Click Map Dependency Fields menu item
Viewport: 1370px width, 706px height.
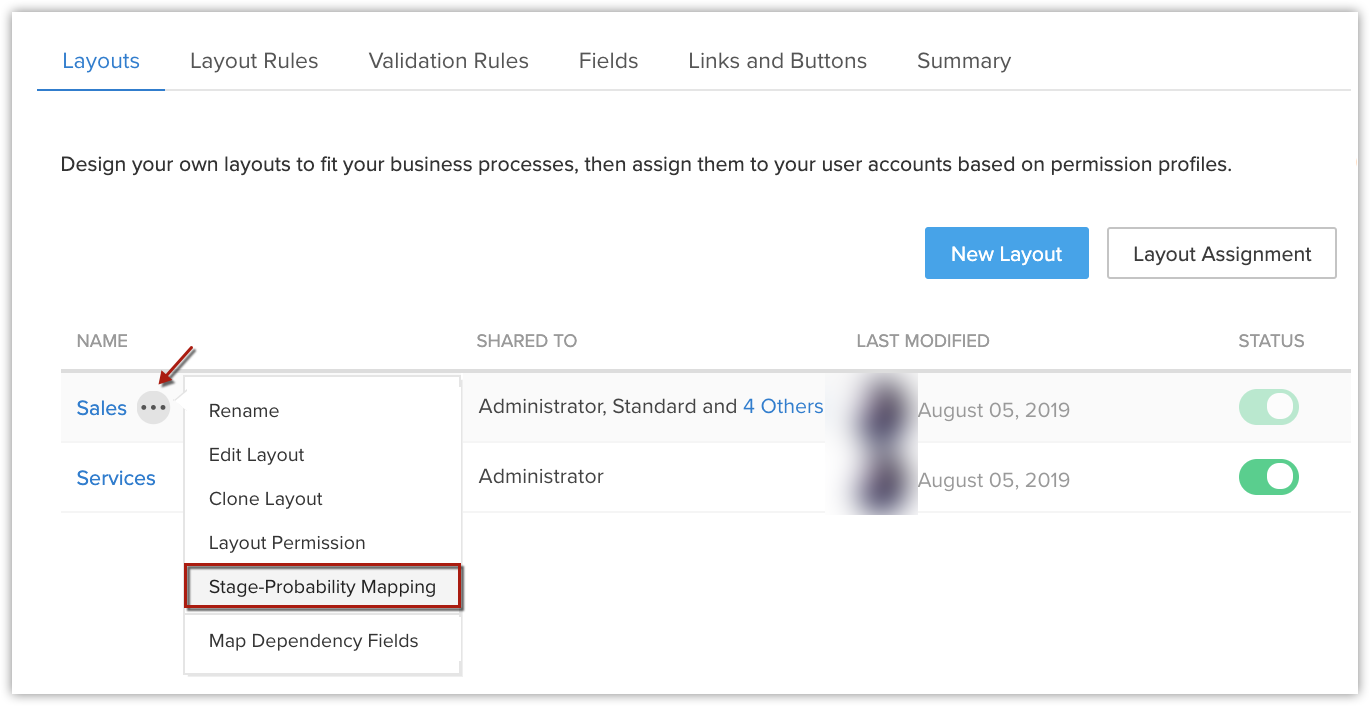click(x=313, y=641)
